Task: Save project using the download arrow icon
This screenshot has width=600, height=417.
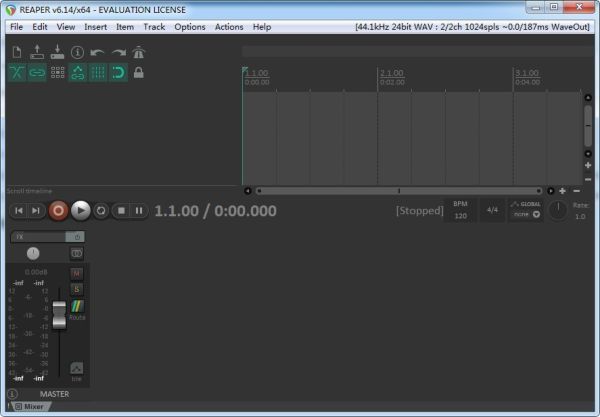Action: 57,52
